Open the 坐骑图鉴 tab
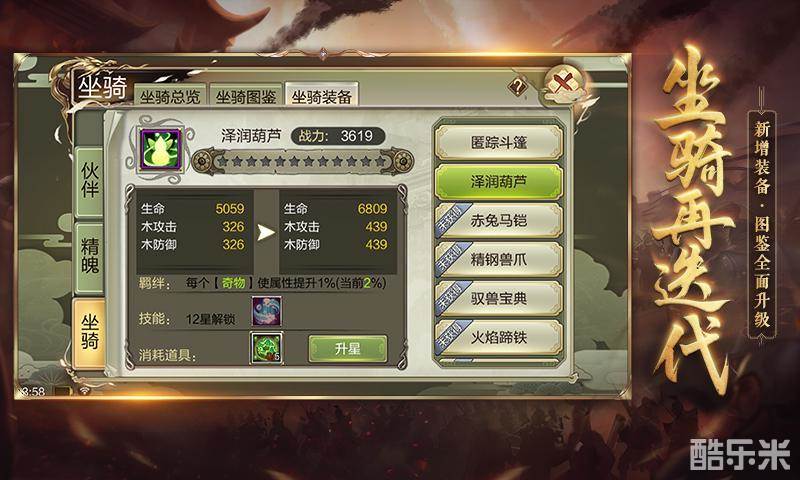 [x=245, y=95]
